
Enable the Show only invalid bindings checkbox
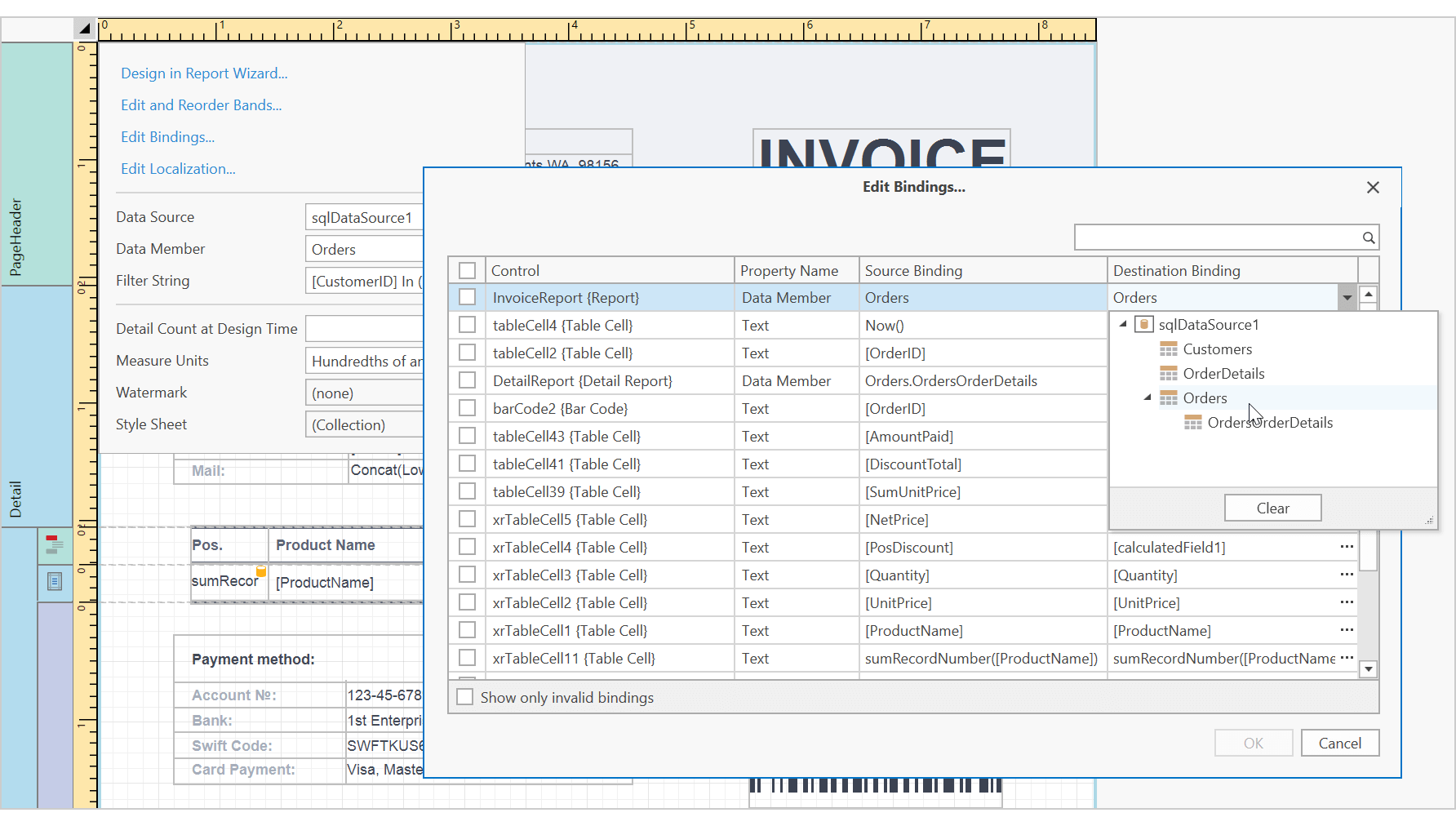coord(465,697)
